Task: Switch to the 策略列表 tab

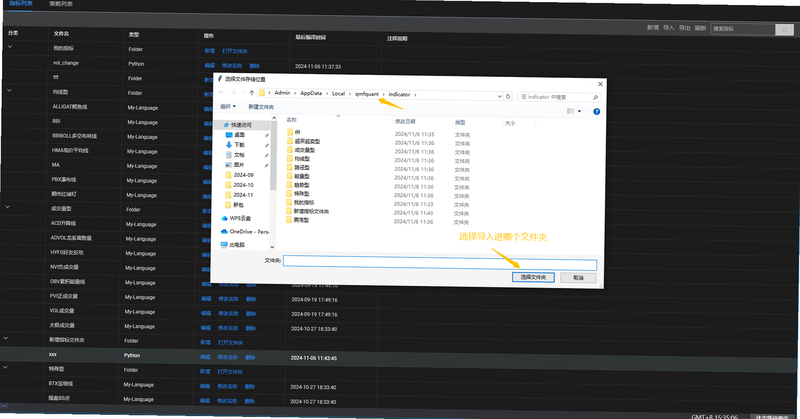Action: pos(61,4)
